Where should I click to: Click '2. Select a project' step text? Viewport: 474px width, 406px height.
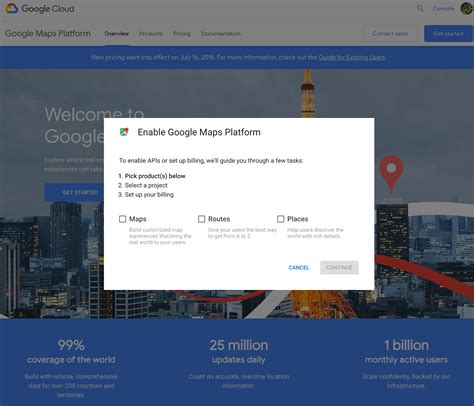[143, 185]
